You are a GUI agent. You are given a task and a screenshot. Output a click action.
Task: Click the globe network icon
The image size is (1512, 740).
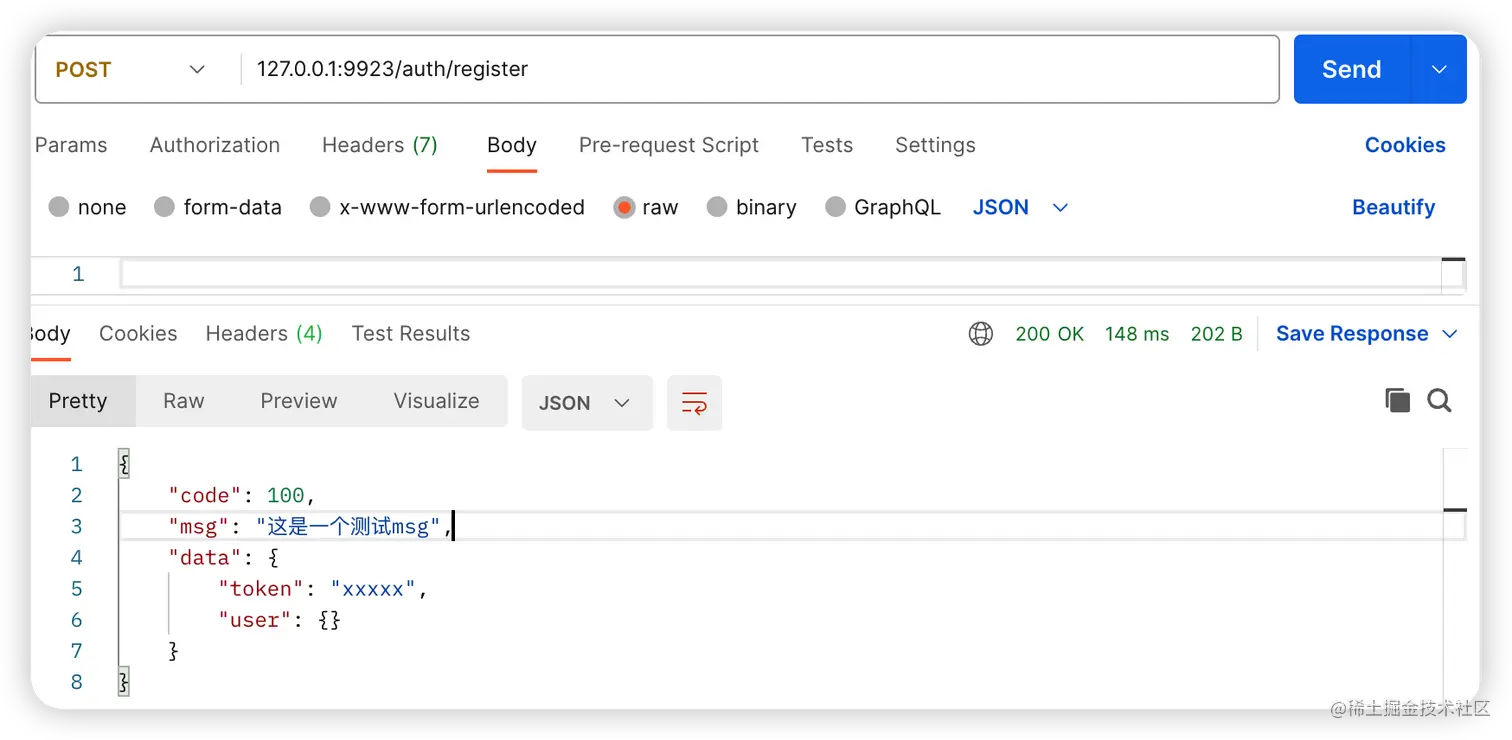tap(980, 334)
